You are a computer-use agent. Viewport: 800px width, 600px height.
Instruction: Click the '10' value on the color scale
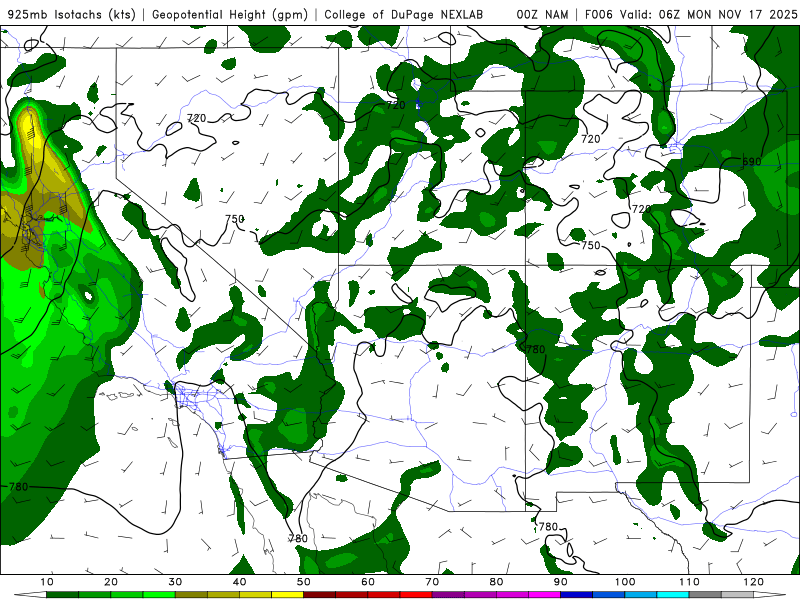tap(46, 582)
